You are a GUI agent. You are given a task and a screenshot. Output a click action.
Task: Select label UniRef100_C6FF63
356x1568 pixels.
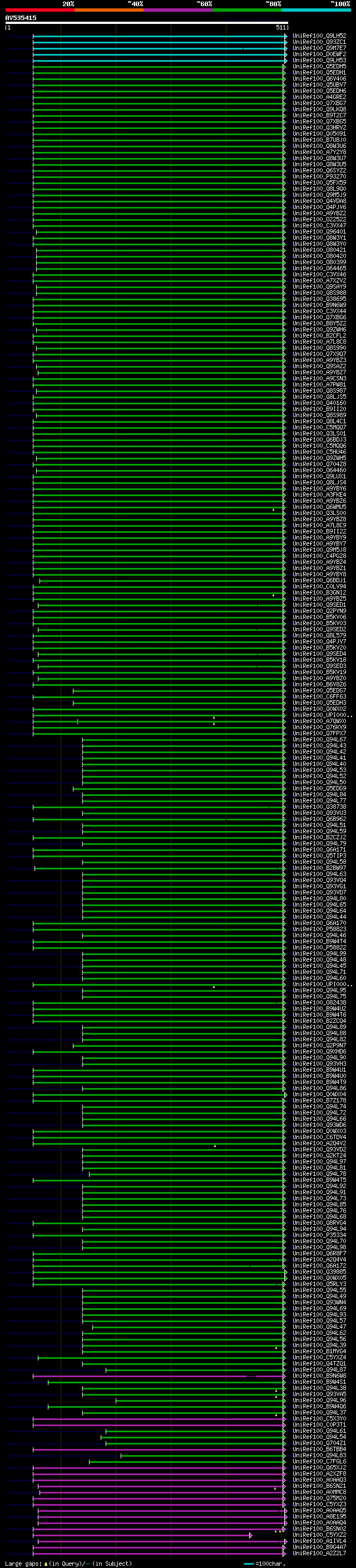(x=319, y=696)
